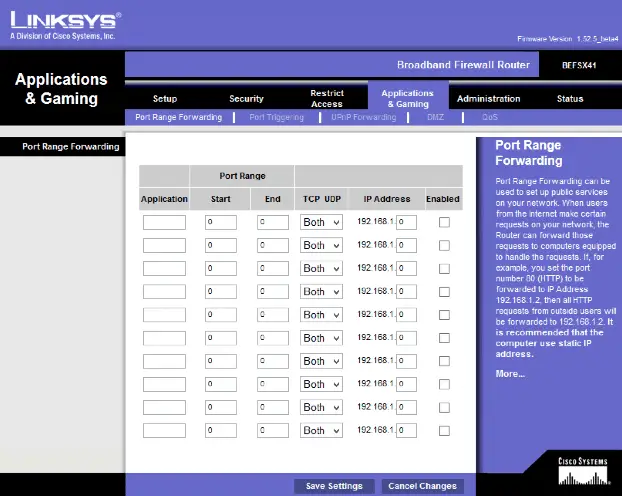The height and width of the screenshot is (496, 622).
Task: Select the Port Triggering sub-tab
Action: pos(276,117)
